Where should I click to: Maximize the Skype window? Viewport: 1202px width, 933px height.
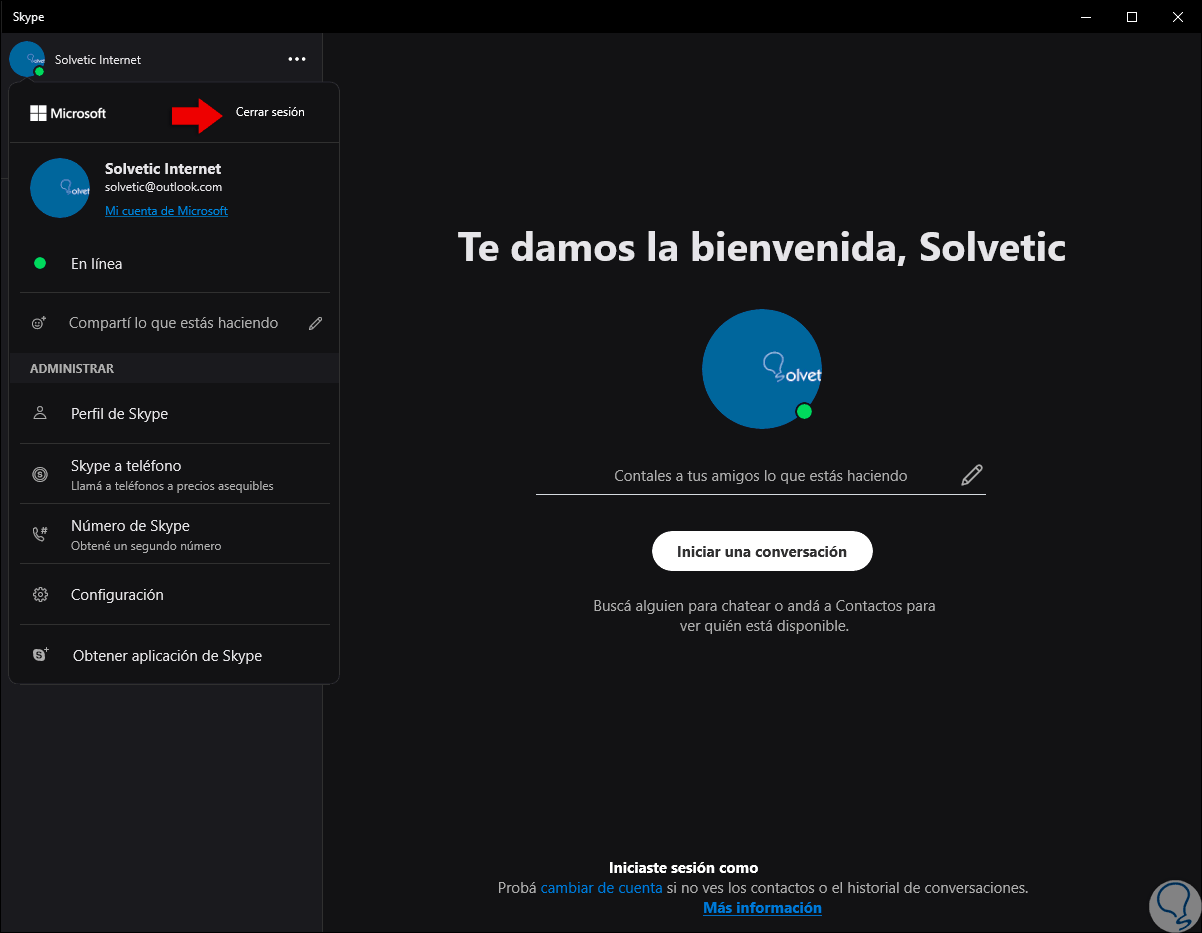click(x=1131, y=16)
